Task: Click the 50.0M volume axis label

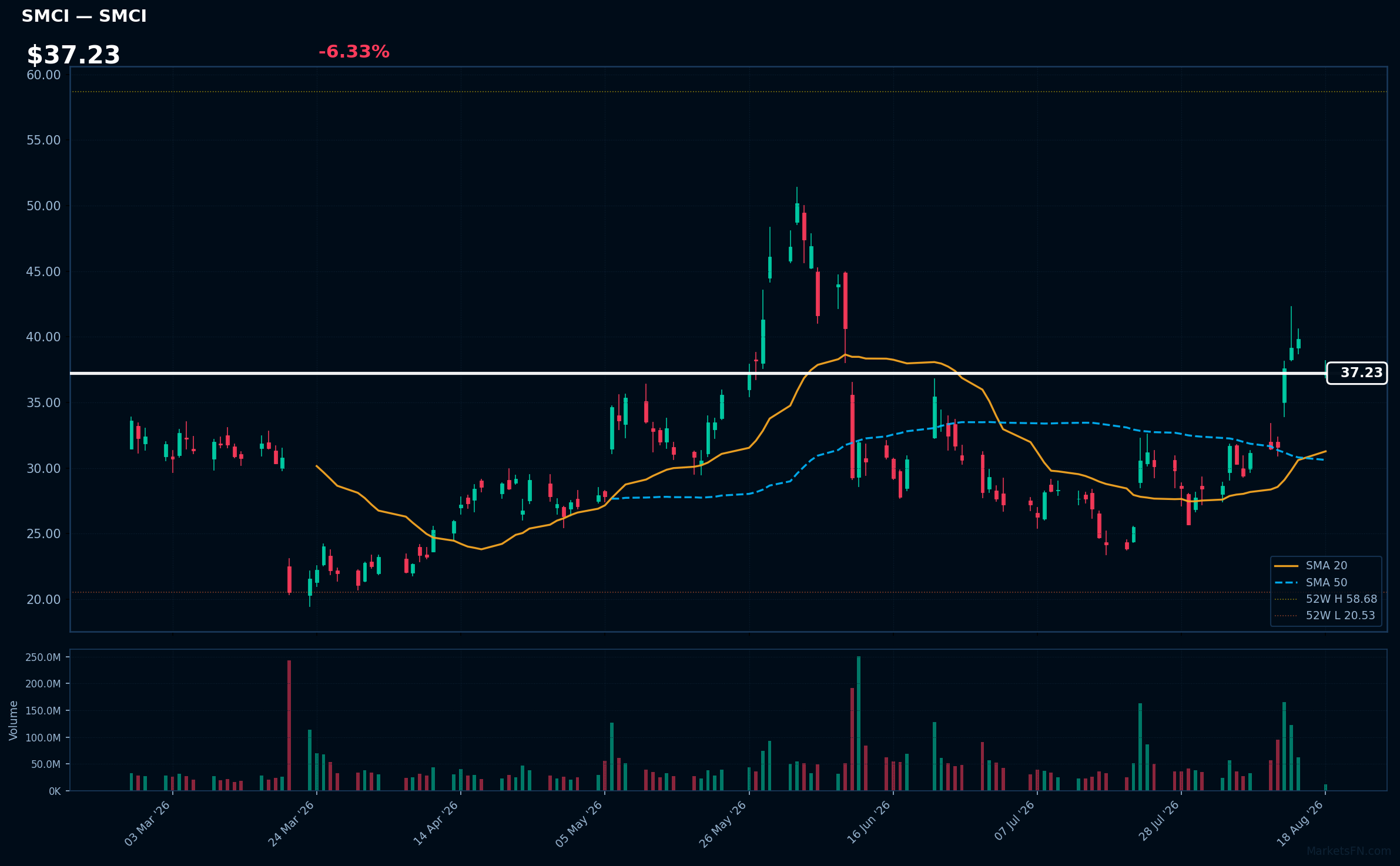Action: pos(46,764)
